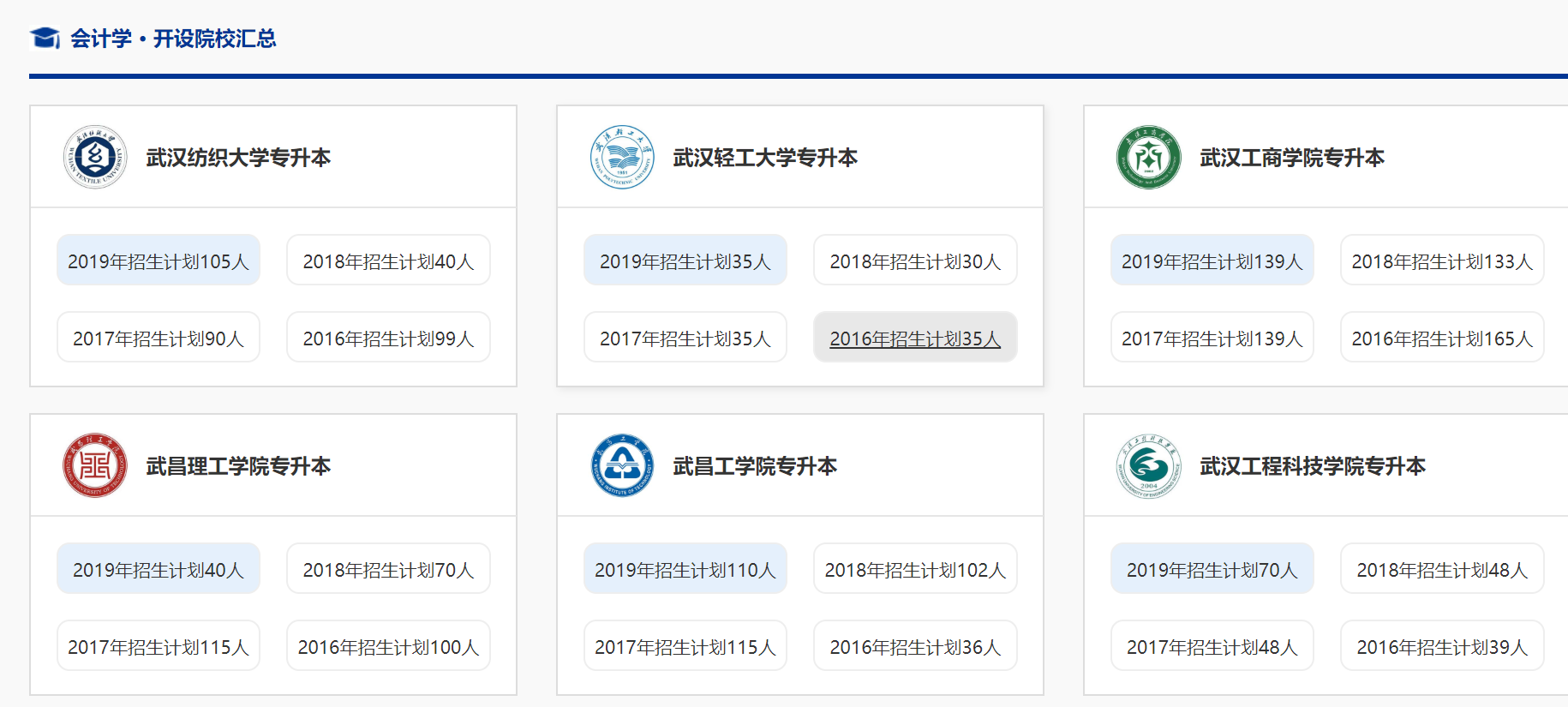Image resolution: width=1568 pixels, height=707 pixels.
Task: Click the 武汉工程科技学院 logo icon
Action: tap(1148, 465)
